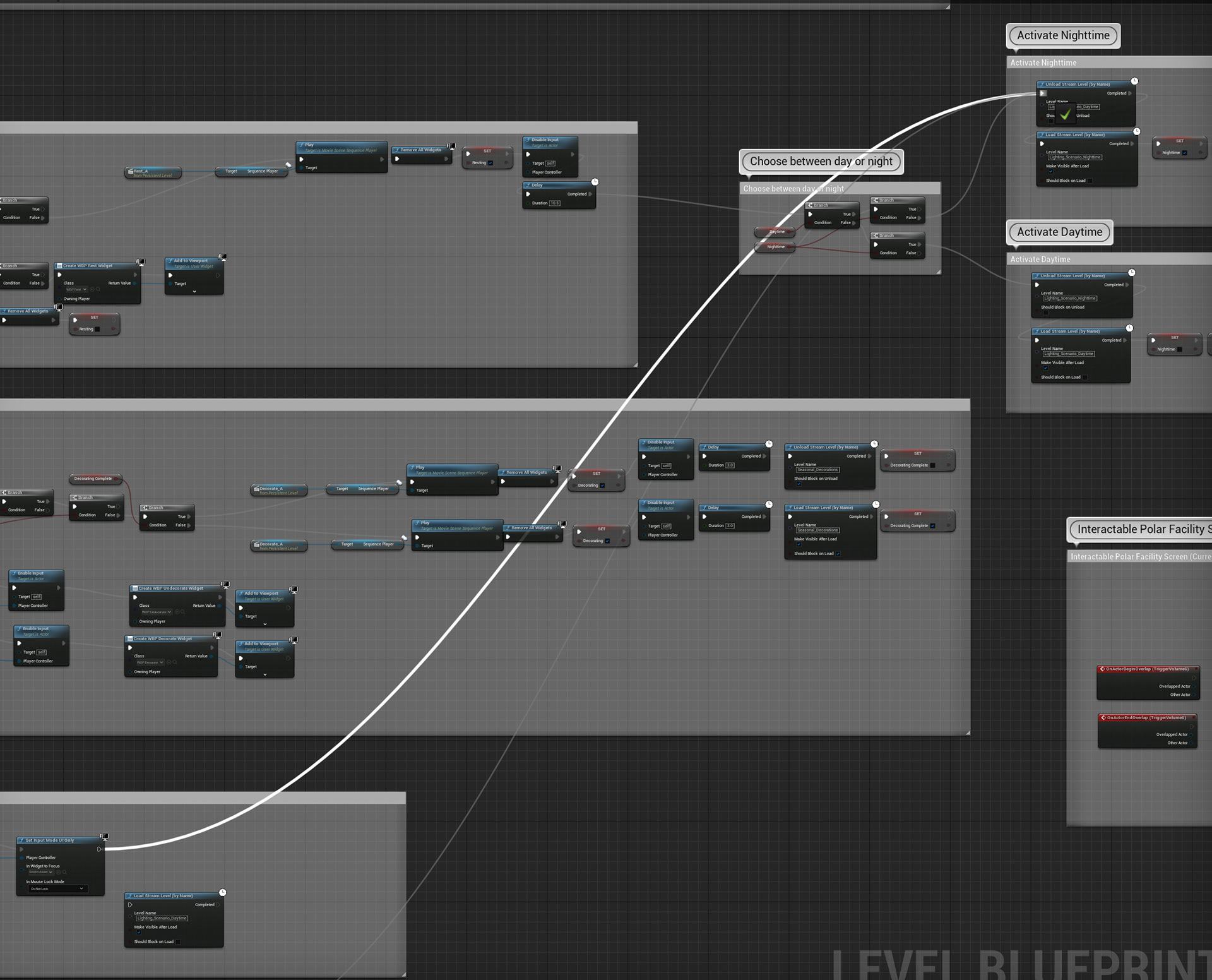Click browse magnifier icon beside WBP Undecorate class
This screenshot has width=1212, height=980.
pos(183,612)
